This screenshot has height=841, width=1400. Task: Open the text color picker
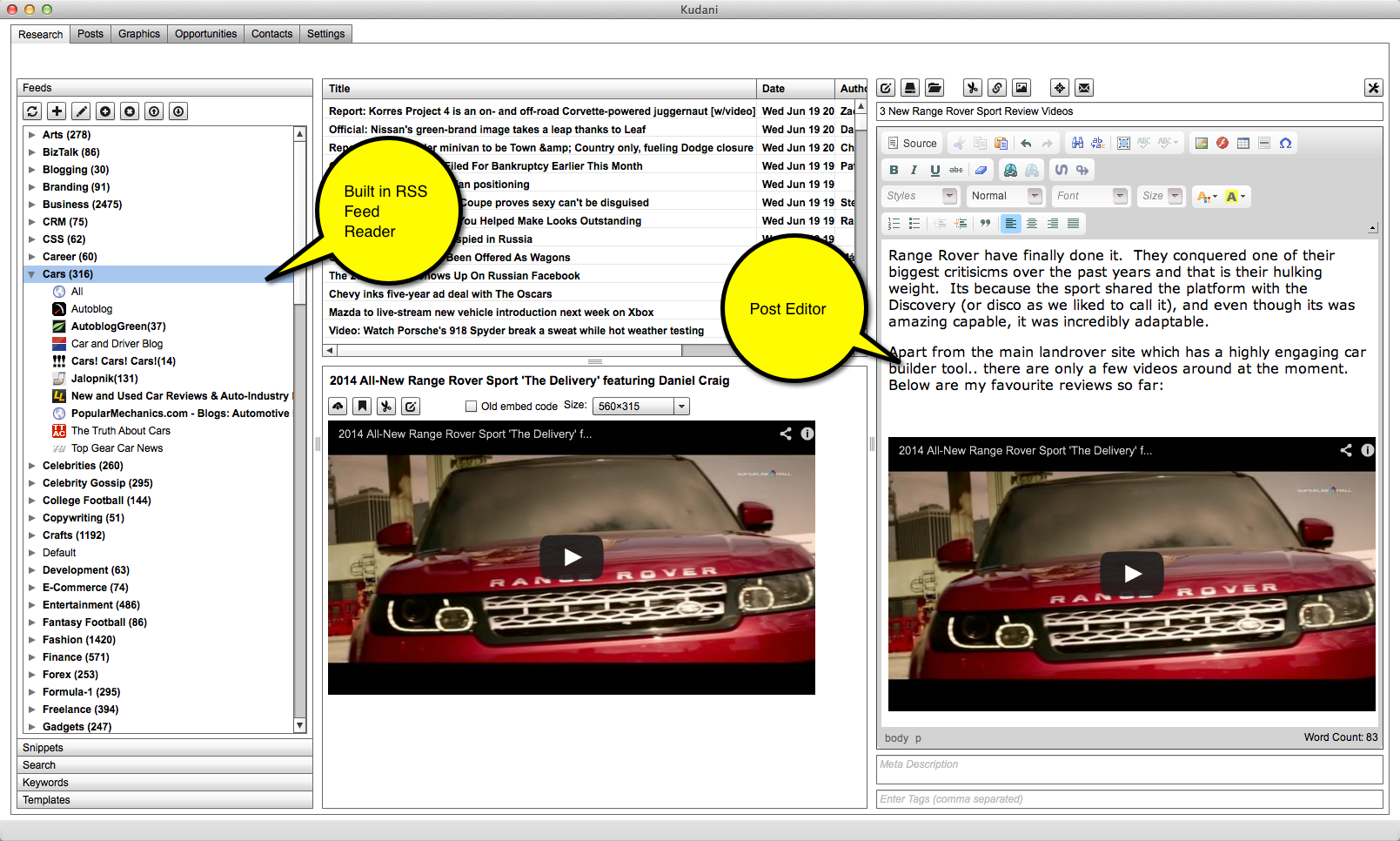[1207, 197]
